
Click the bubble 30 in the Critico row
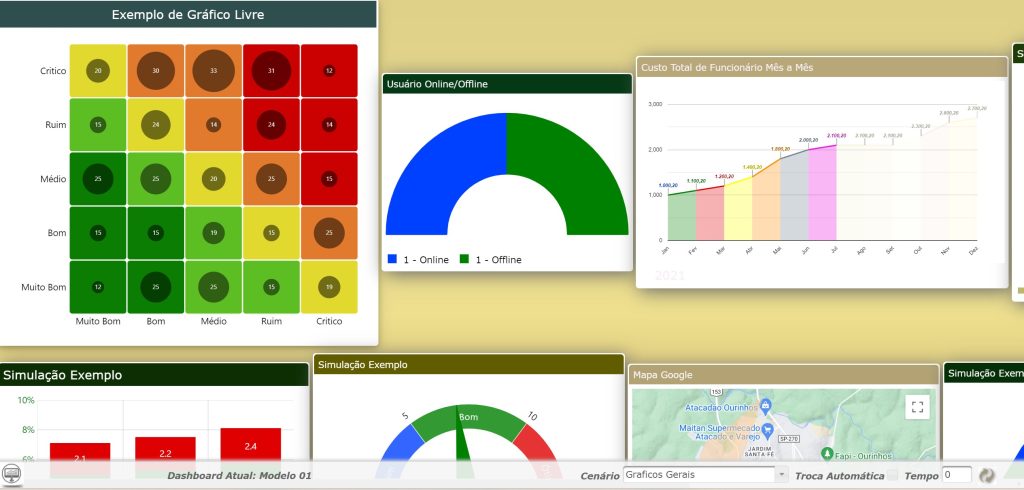coord(155,71)
